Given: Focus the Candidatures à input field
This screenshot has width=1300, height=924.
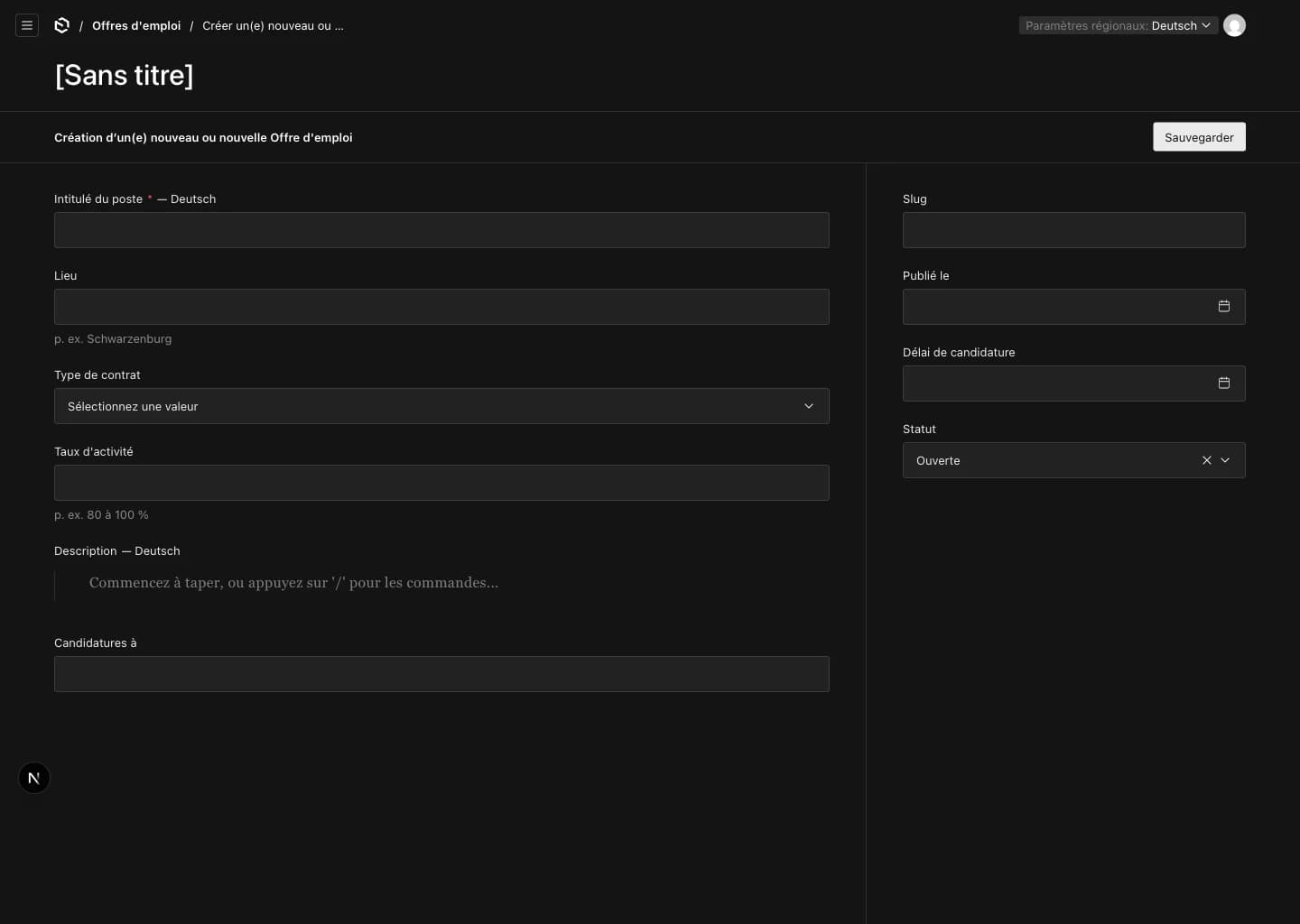Looking at the screenshot, I should point(441,674).
